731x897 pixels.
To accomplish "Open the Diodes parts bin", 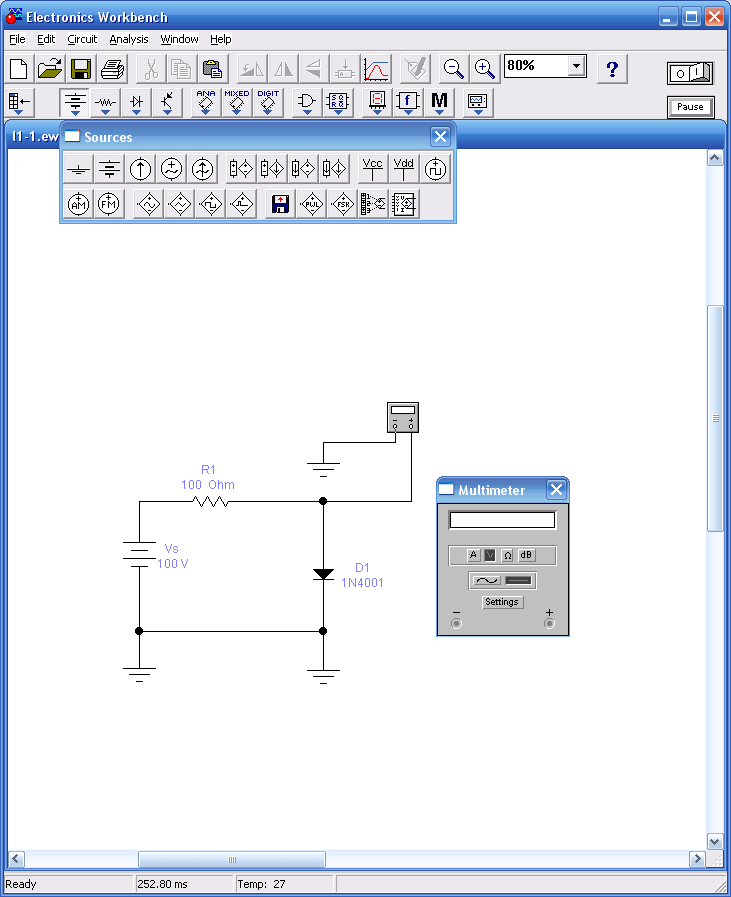I will click(x=136, y=102).
